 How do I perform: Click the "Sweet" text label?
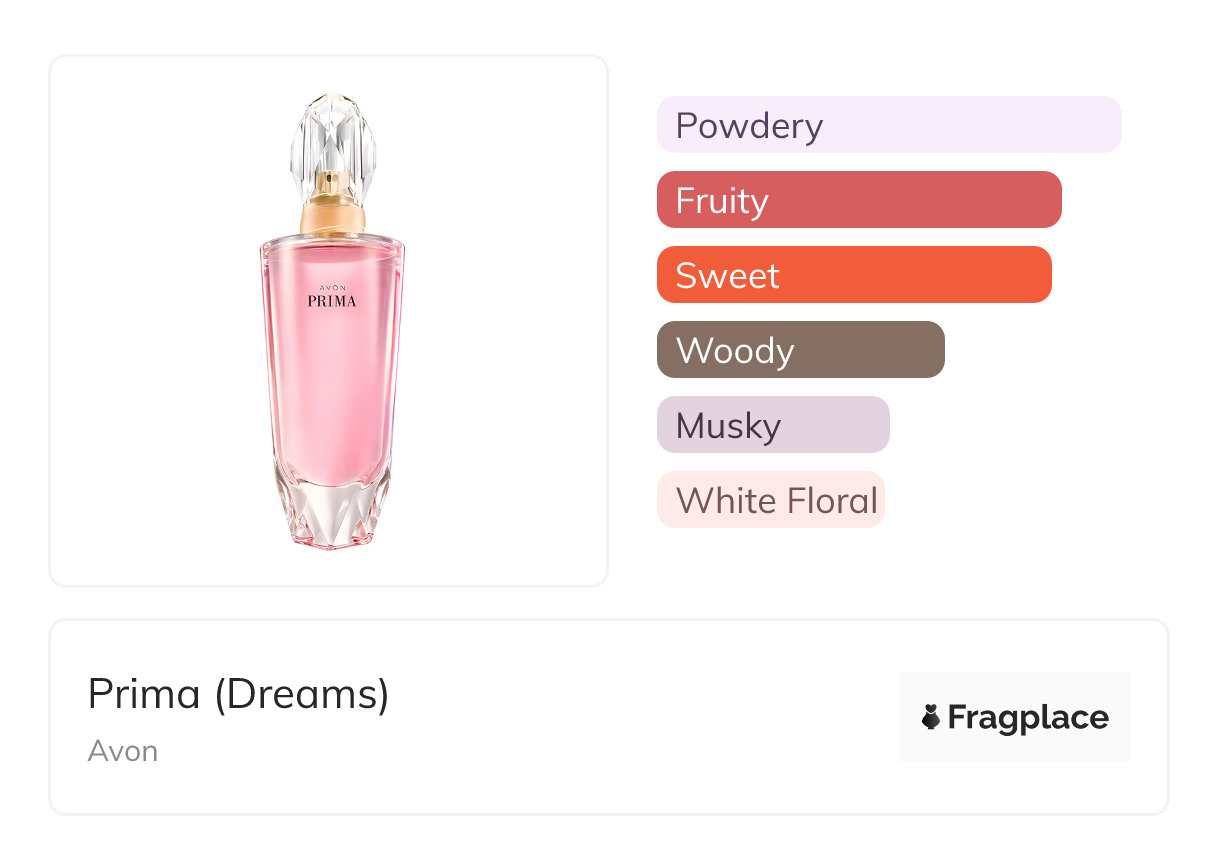point(727,276)
